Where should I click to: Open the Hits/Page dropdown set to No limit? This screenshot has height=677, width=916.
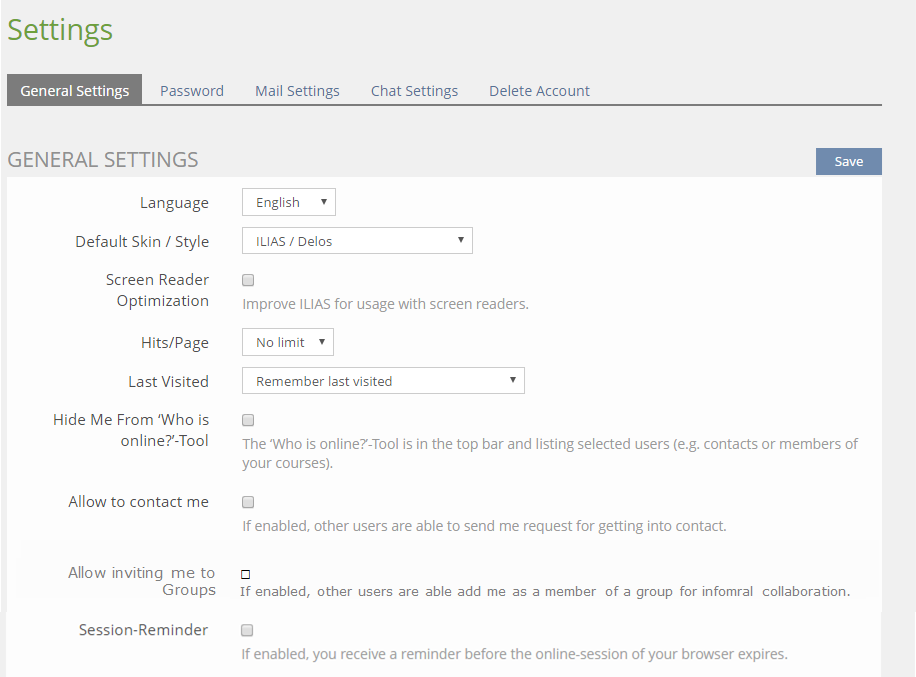point(288,343)
